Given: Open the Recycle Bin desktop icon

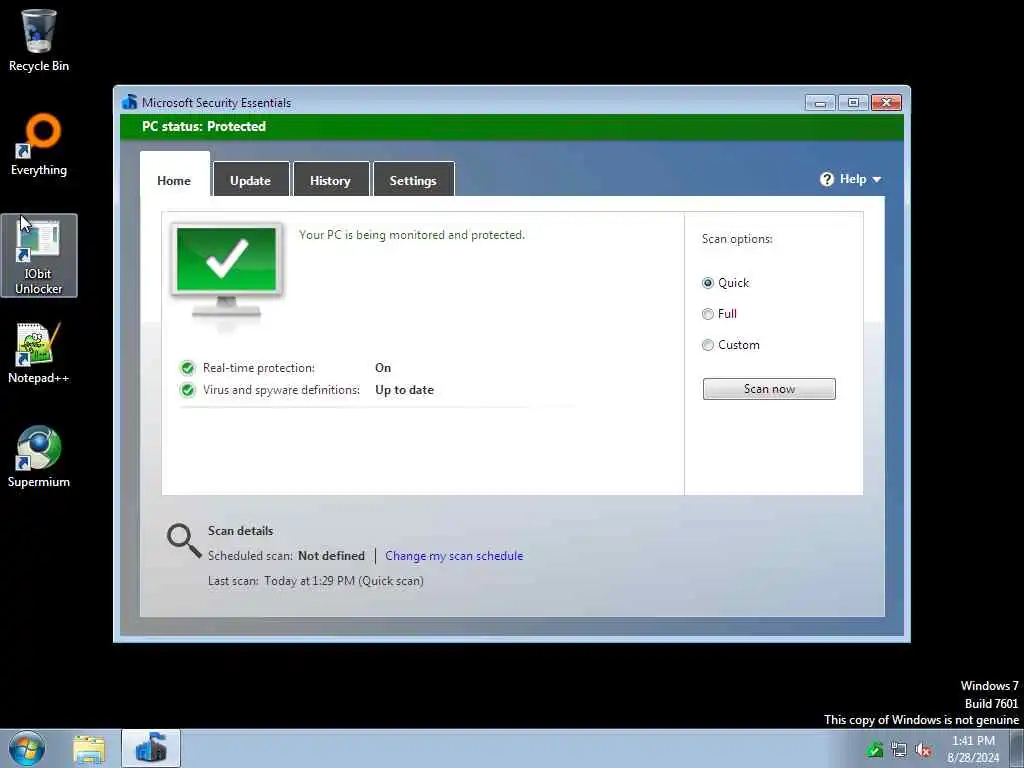Looking at the screenshot, I should click(x=39, y=40).
